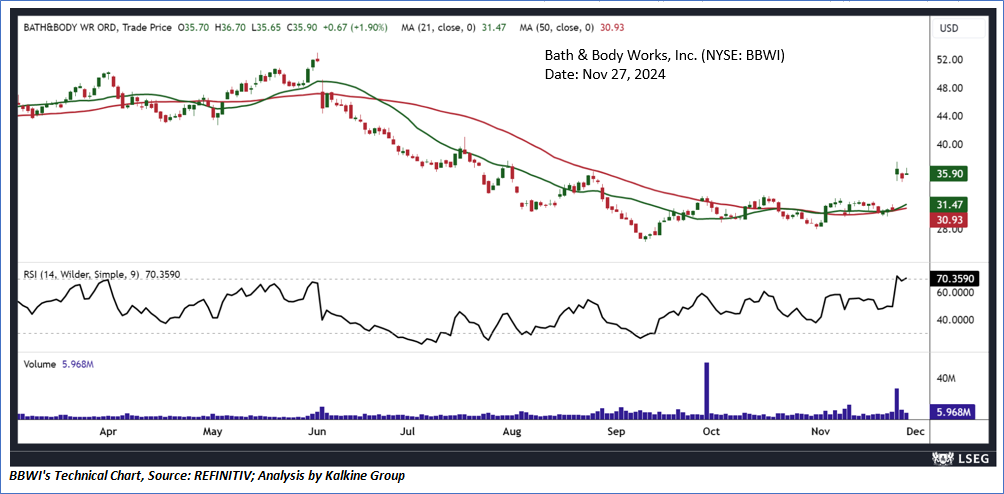Image resolution: width=1004 pixels, height=494 pixels.
Task: Click the Aug label on time axis
Action: point(514,431)
